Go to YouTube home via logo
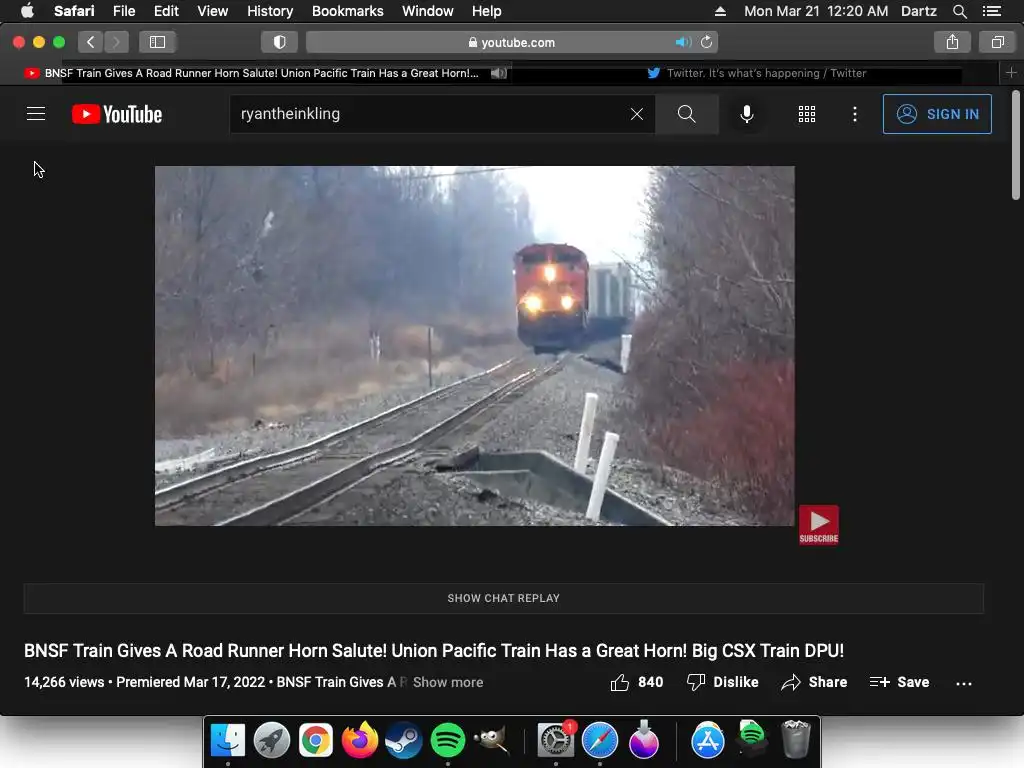This screenshot has width=1024, height=768. pyautogui.click(x=117, y=114)
